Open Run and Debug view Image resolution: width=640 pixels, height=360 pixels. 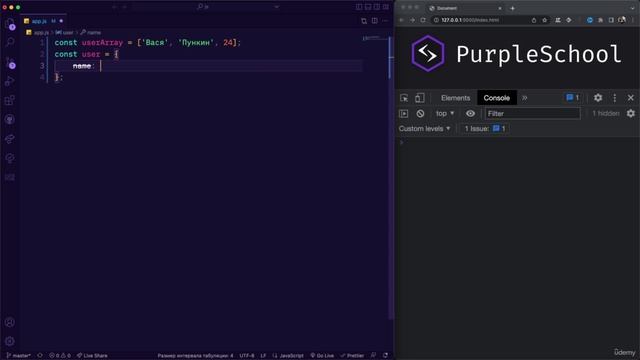pos(10,81)
